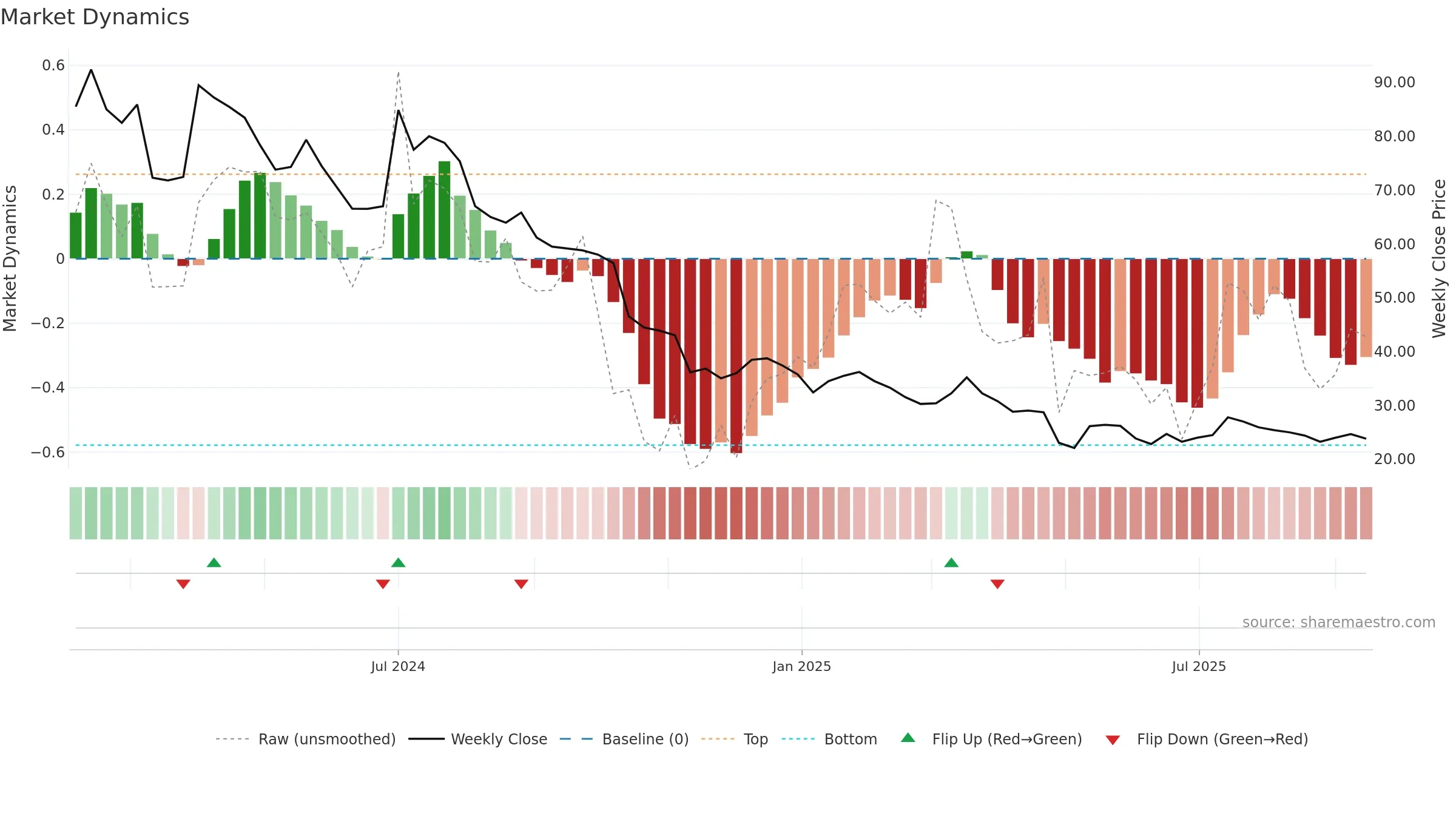
Task: Click the 0 baseline tick label on left axis
Action: [x=60, y=259]
